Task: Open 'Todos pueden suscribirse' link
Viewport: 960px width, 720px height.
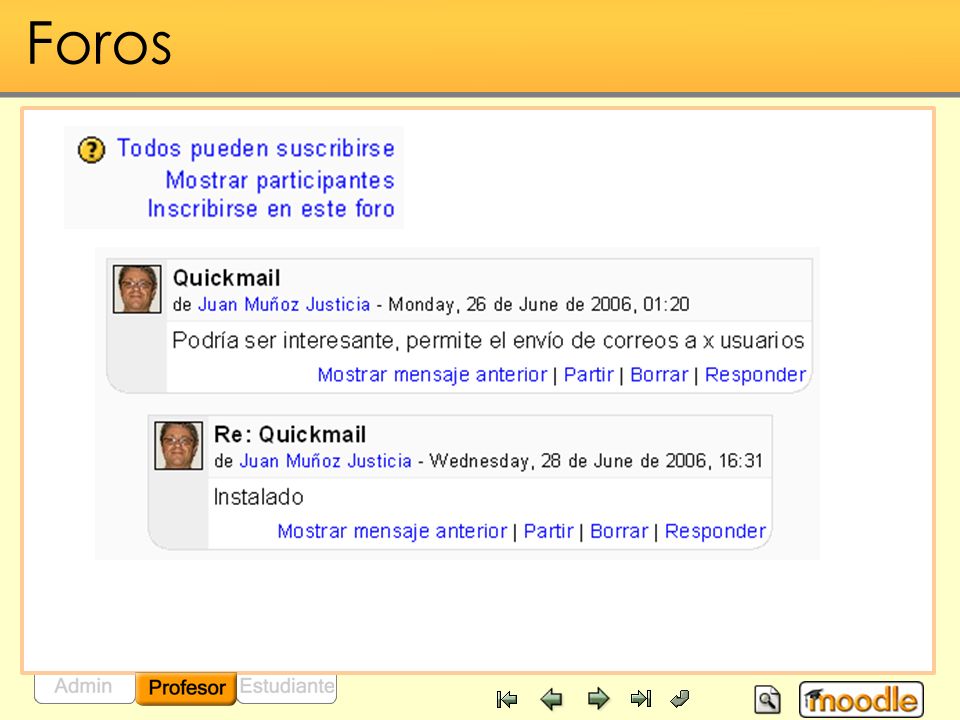Action: (256, 149)
